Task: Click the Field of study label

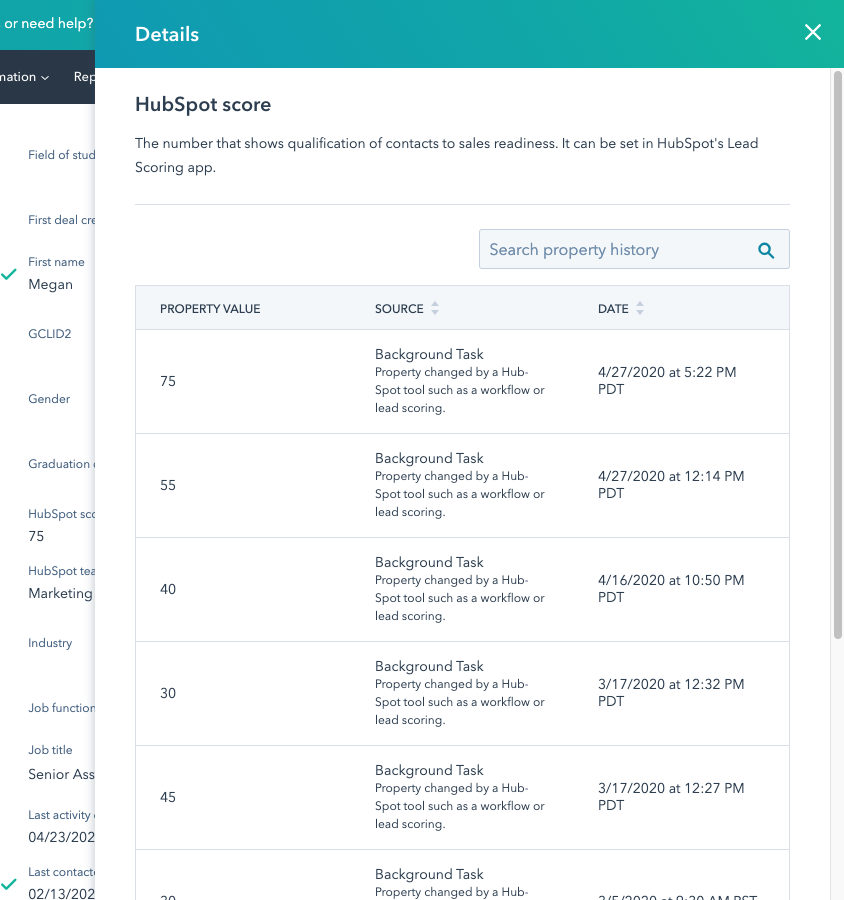Action: (61, 155)
